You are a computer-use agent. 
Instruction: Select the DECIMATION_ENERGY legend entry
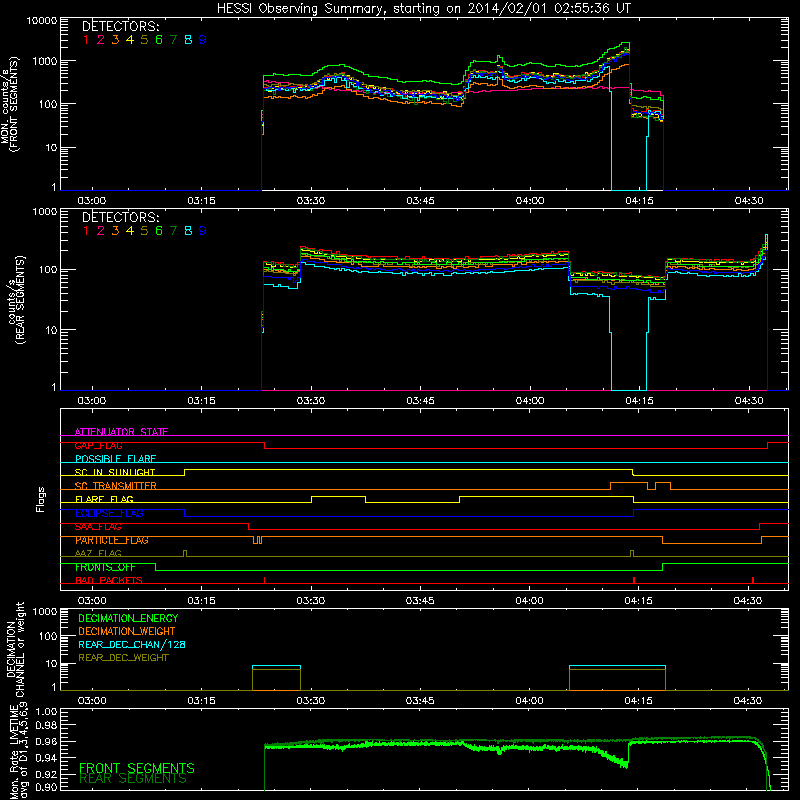click(128, 618)
